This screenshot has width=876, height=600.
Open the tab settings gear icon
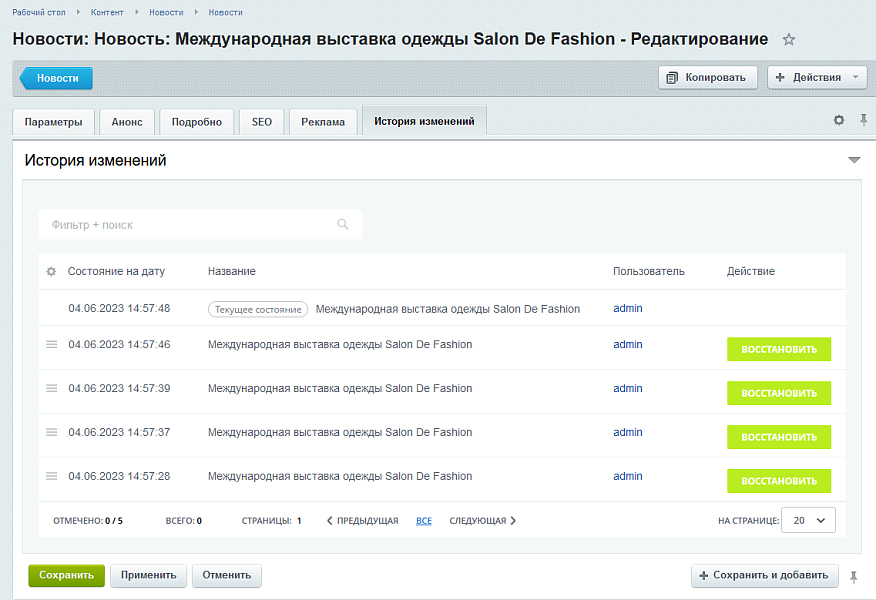coord(838,119)
